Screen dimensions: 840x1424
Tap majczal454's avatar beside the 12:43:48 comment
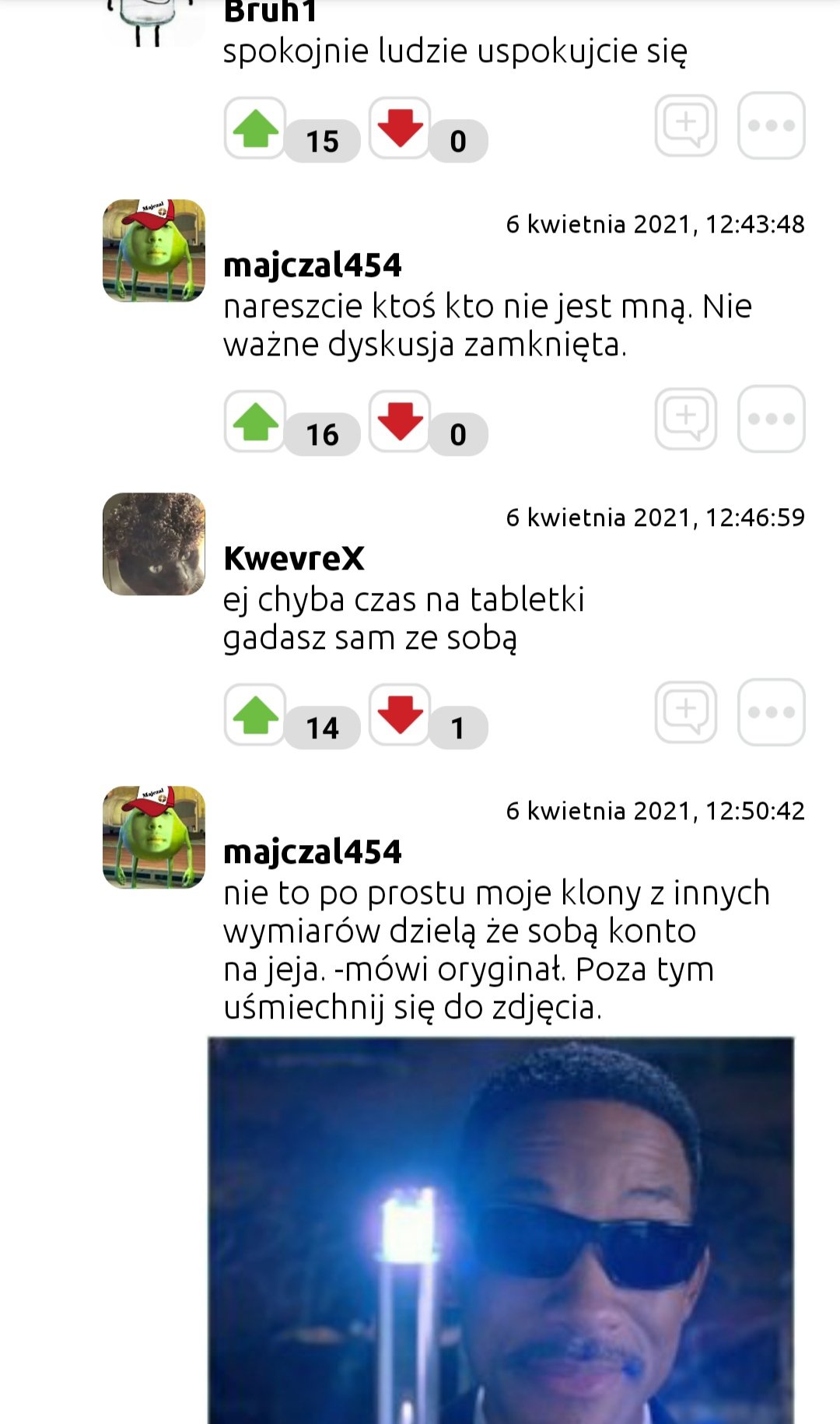(154, 251)
